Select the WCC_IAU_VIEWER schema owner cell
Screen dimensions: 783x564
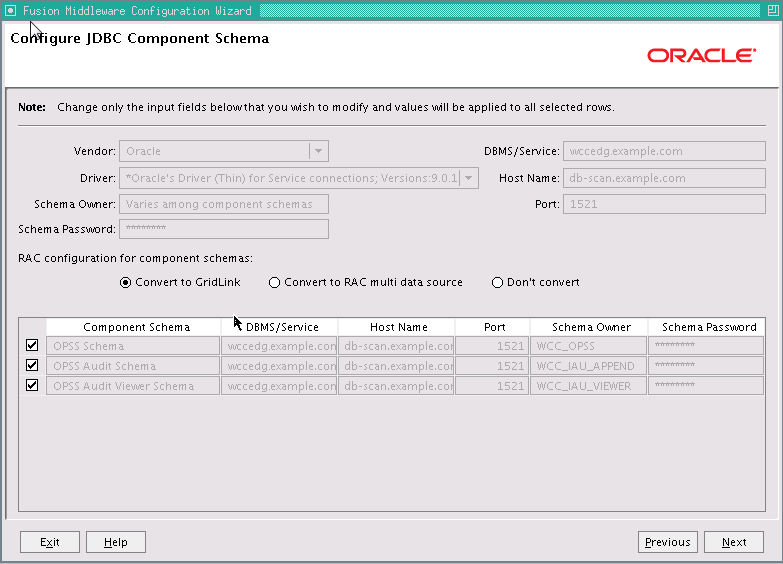(588, 386)
